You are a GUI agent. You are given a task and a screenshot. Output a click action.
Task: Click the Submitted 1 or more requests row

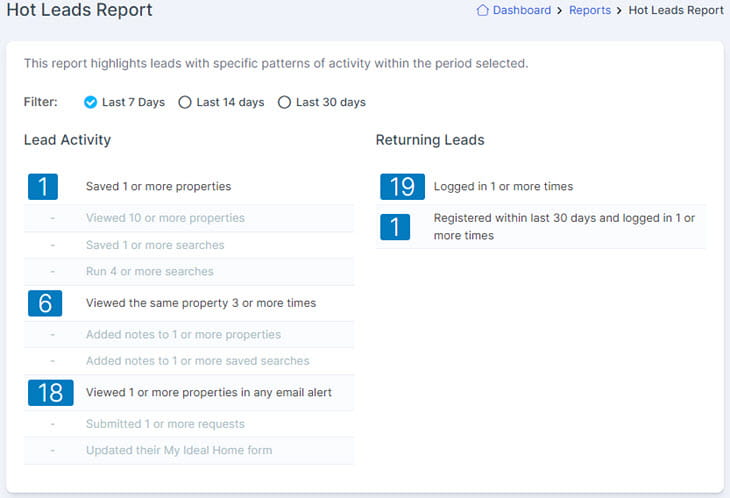pos(189,424)
